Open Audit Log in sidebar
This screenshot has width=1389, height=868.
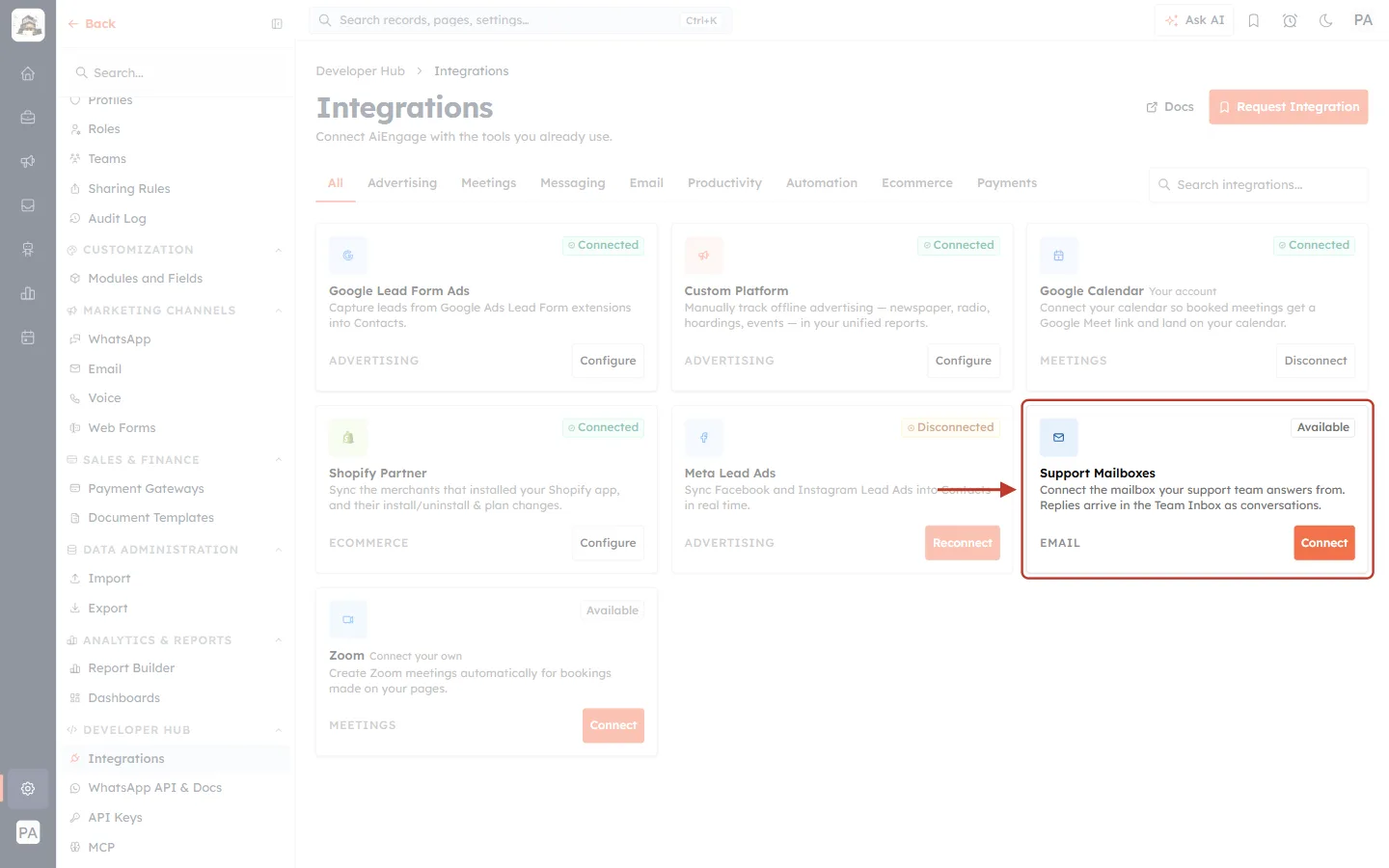click(x=118, y=219)
